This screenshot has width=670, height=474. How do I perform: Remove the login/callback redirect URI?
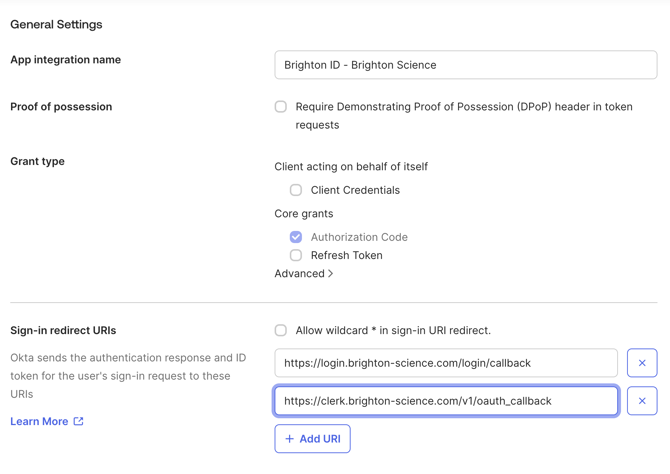(642, 363)
